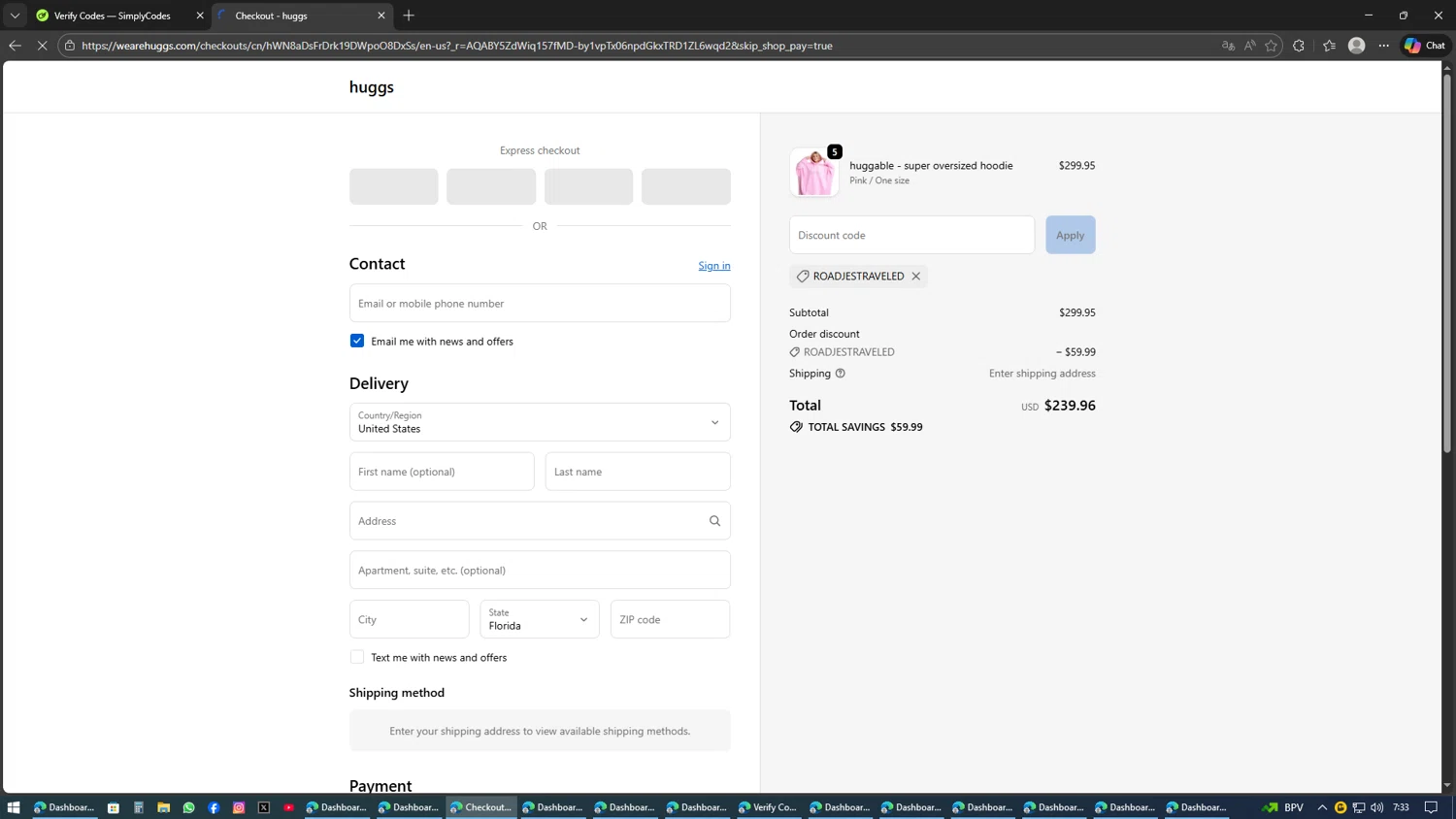Open the Windows Start menu
The width and height of the screenshot is (1456, 819).
pyautogui.click(x=14, y=807)
